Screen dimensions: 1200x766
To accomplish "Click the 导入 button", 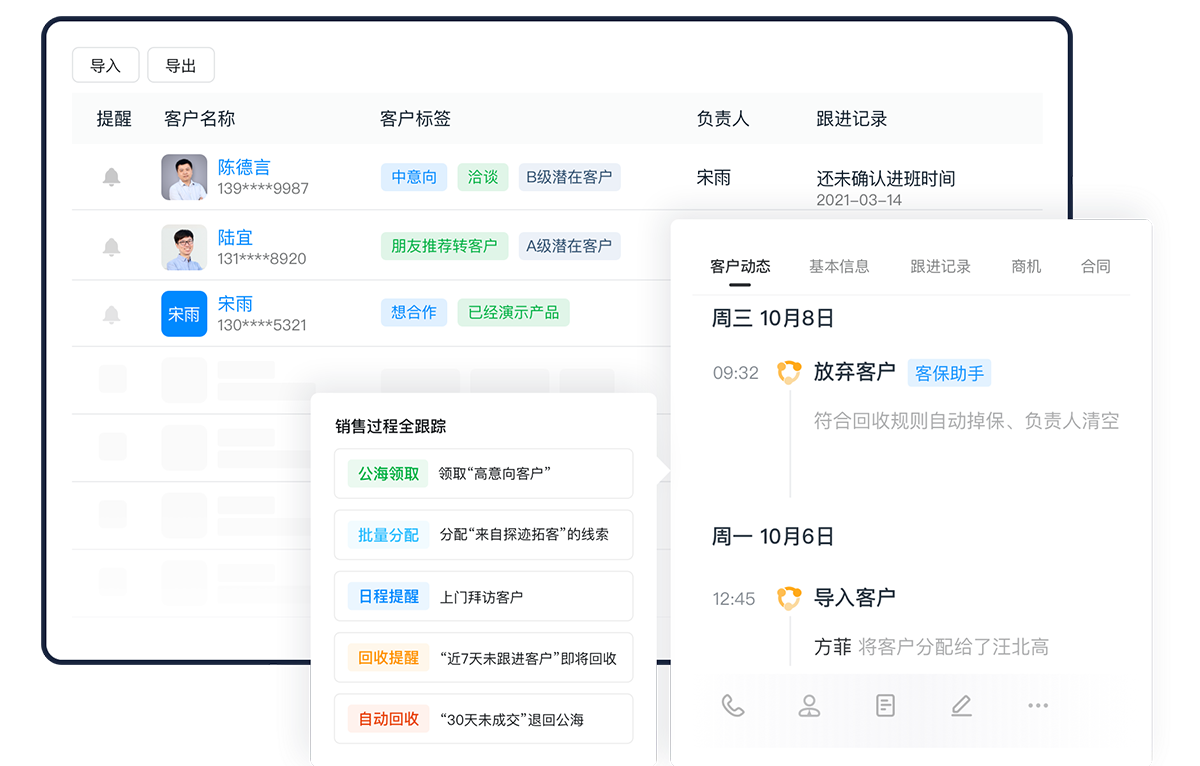I will (x=105, y=66).
